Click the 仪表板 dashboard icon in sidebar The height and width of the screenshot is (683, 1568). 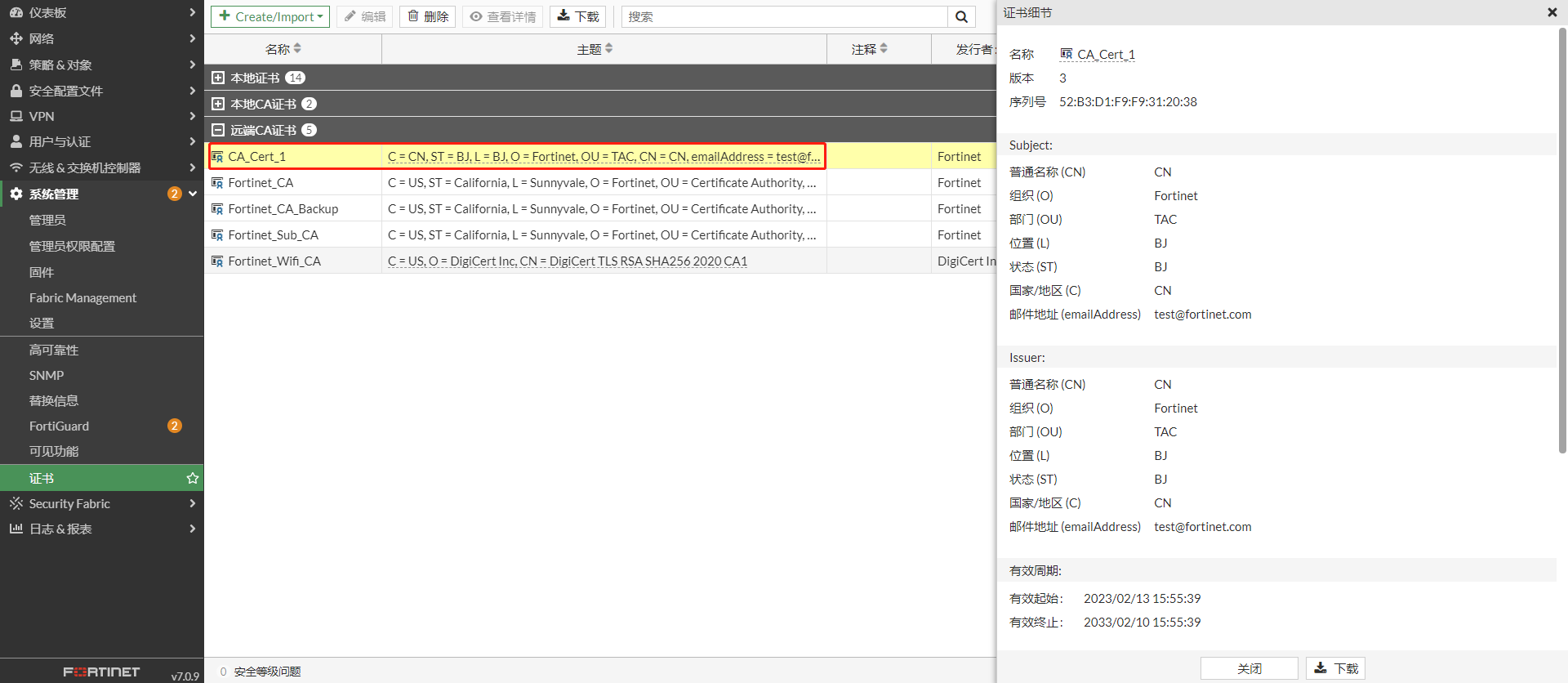(x=16, y=13)
